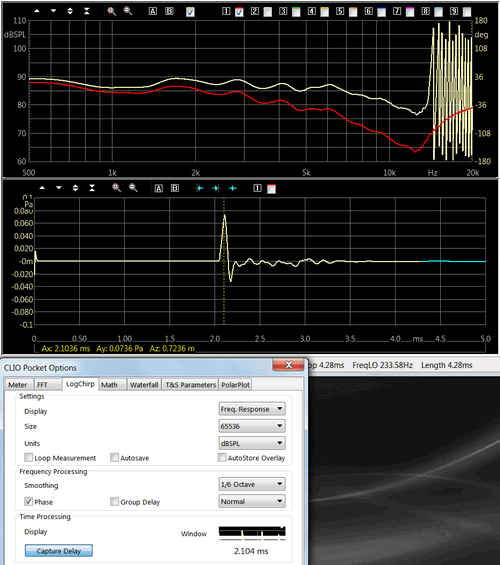This screenshot has height=565, width=500.
Task: Enable the Loop Measurement checkbox
Action: pyautogui.click(x=28, y=458)
